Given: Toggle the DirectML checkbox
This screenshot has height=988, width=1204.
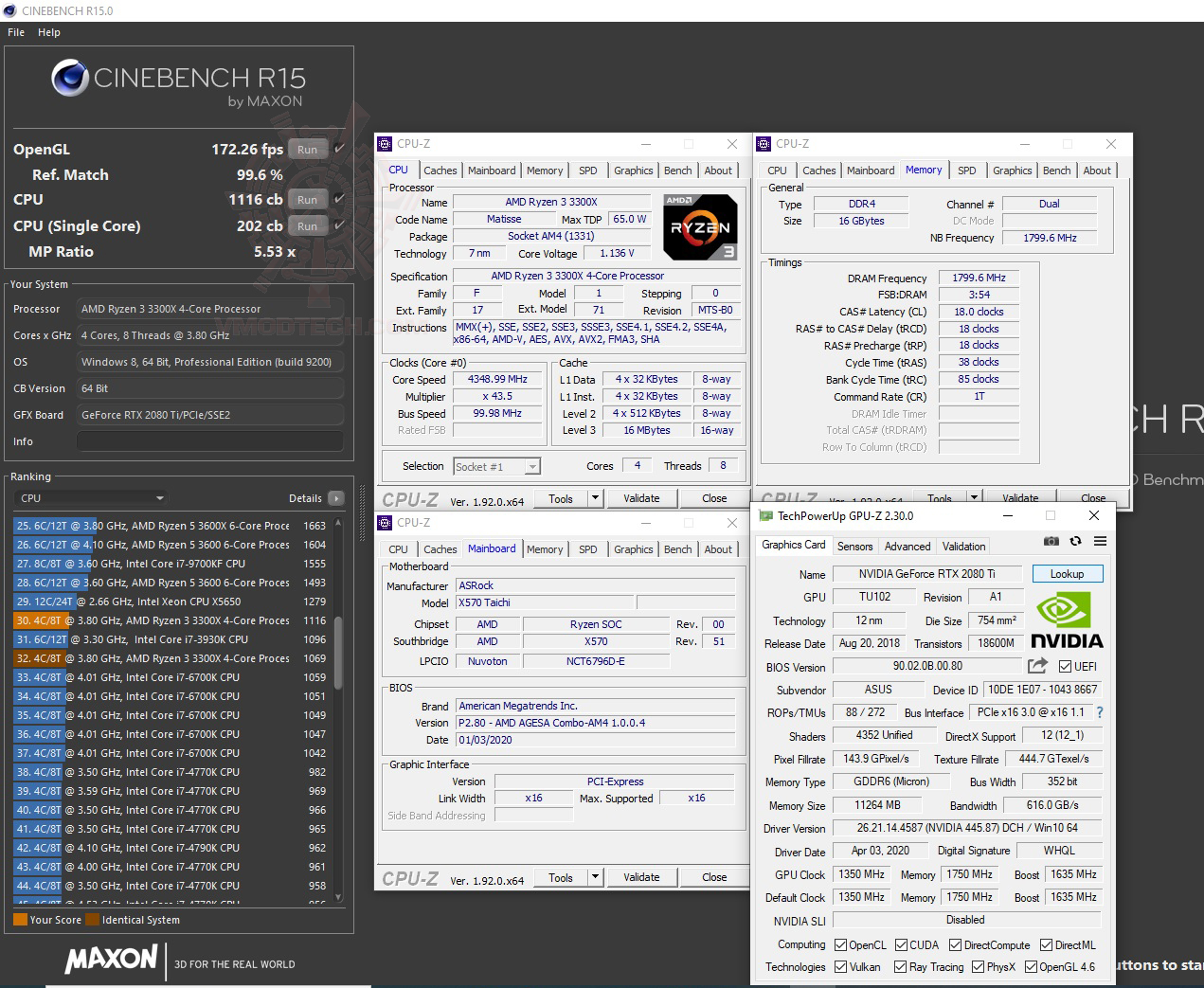Looking at the screenshot, I should point(1046,945).
